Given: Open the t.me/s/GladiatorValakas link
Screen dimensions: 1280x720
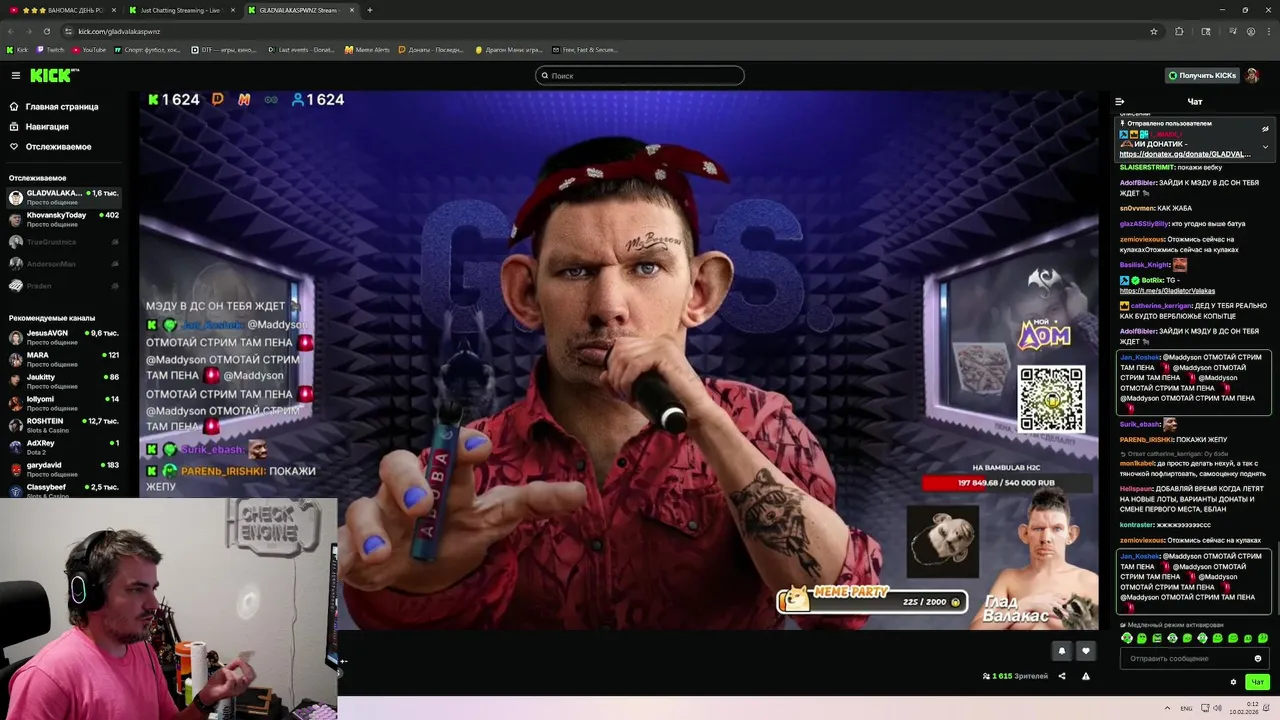Looking at the screenshot, I should 1167,291.
